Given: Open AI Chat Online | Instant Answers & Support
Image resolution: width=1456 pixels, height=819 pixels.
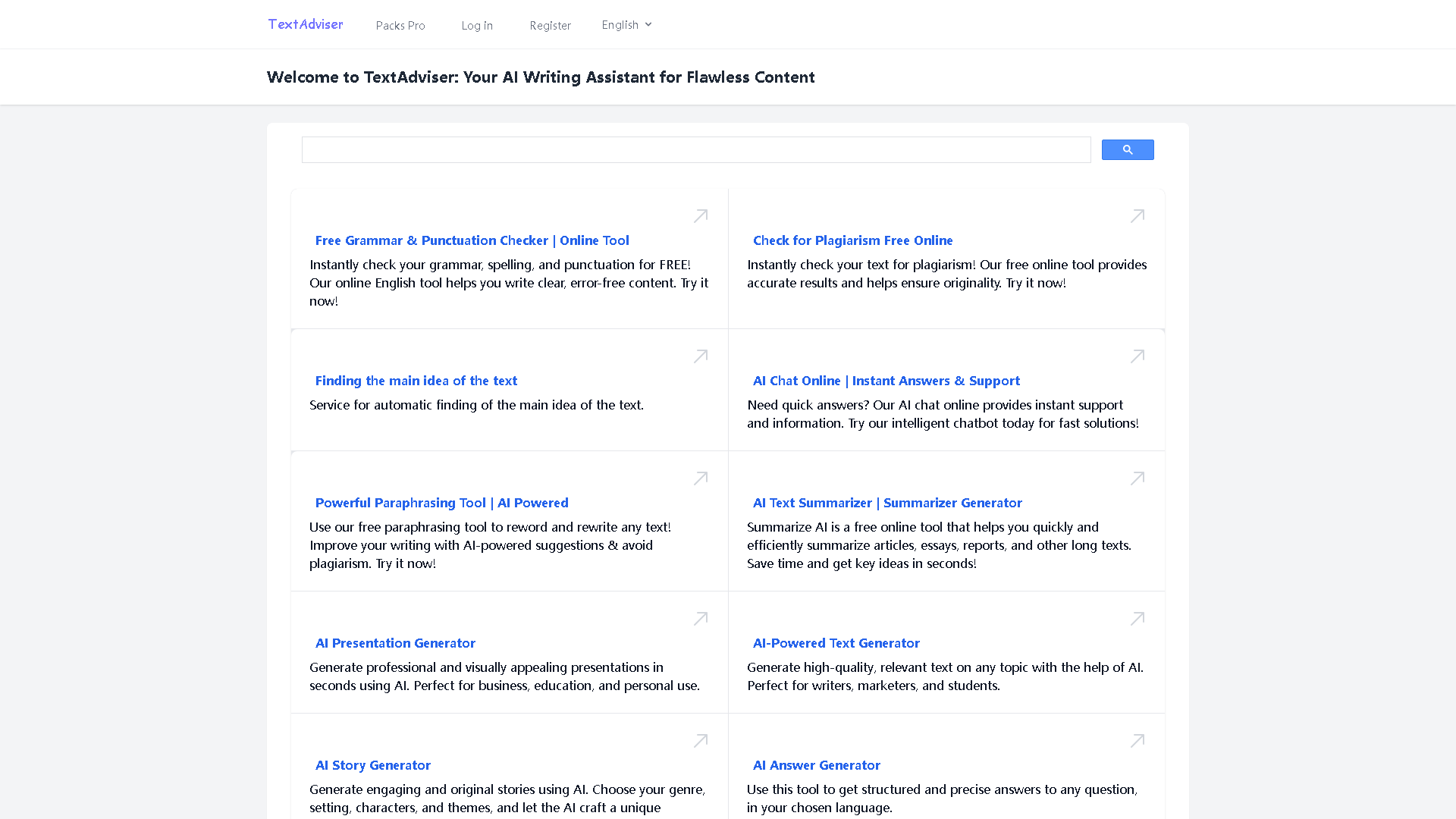Looking at the screenshot, I should (x=886, y=381).
